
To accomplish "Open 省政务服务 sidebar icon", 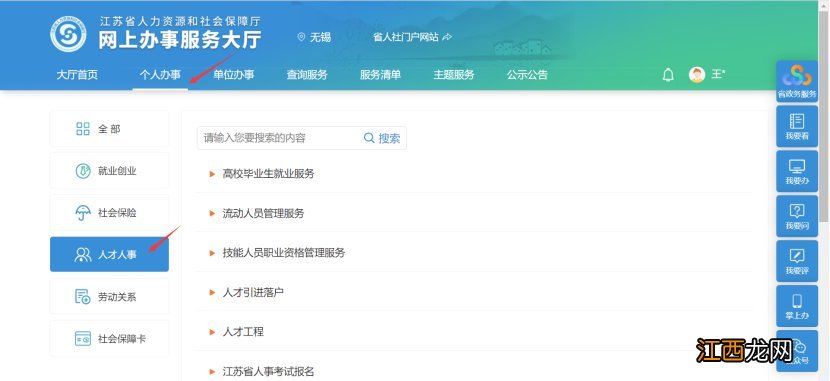I will (x=797, y=82).
